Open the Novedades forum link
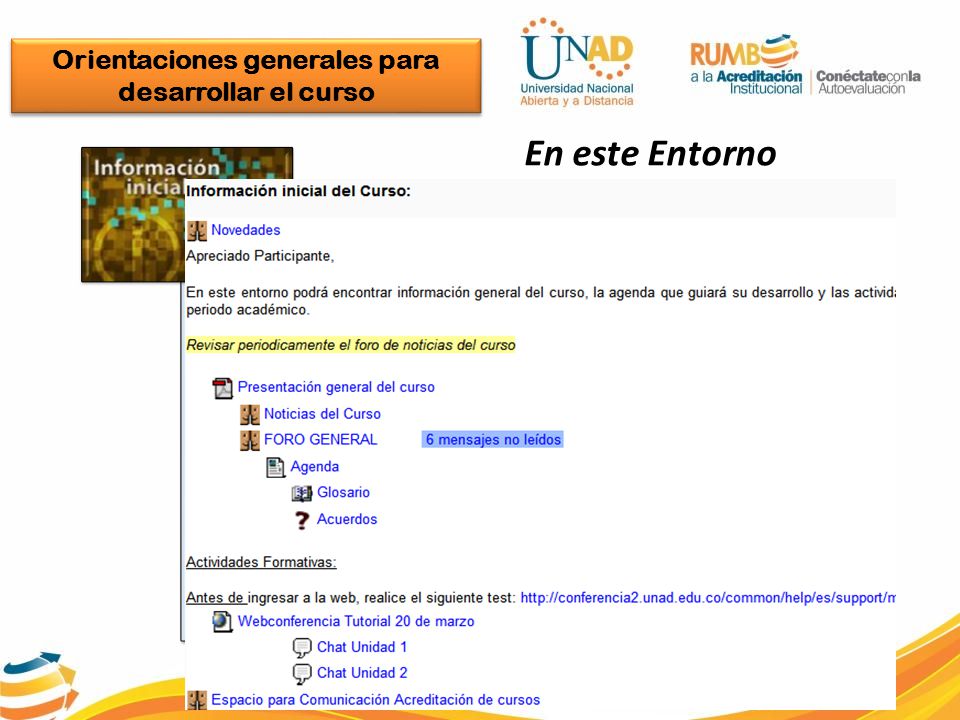 pos(246,230)
